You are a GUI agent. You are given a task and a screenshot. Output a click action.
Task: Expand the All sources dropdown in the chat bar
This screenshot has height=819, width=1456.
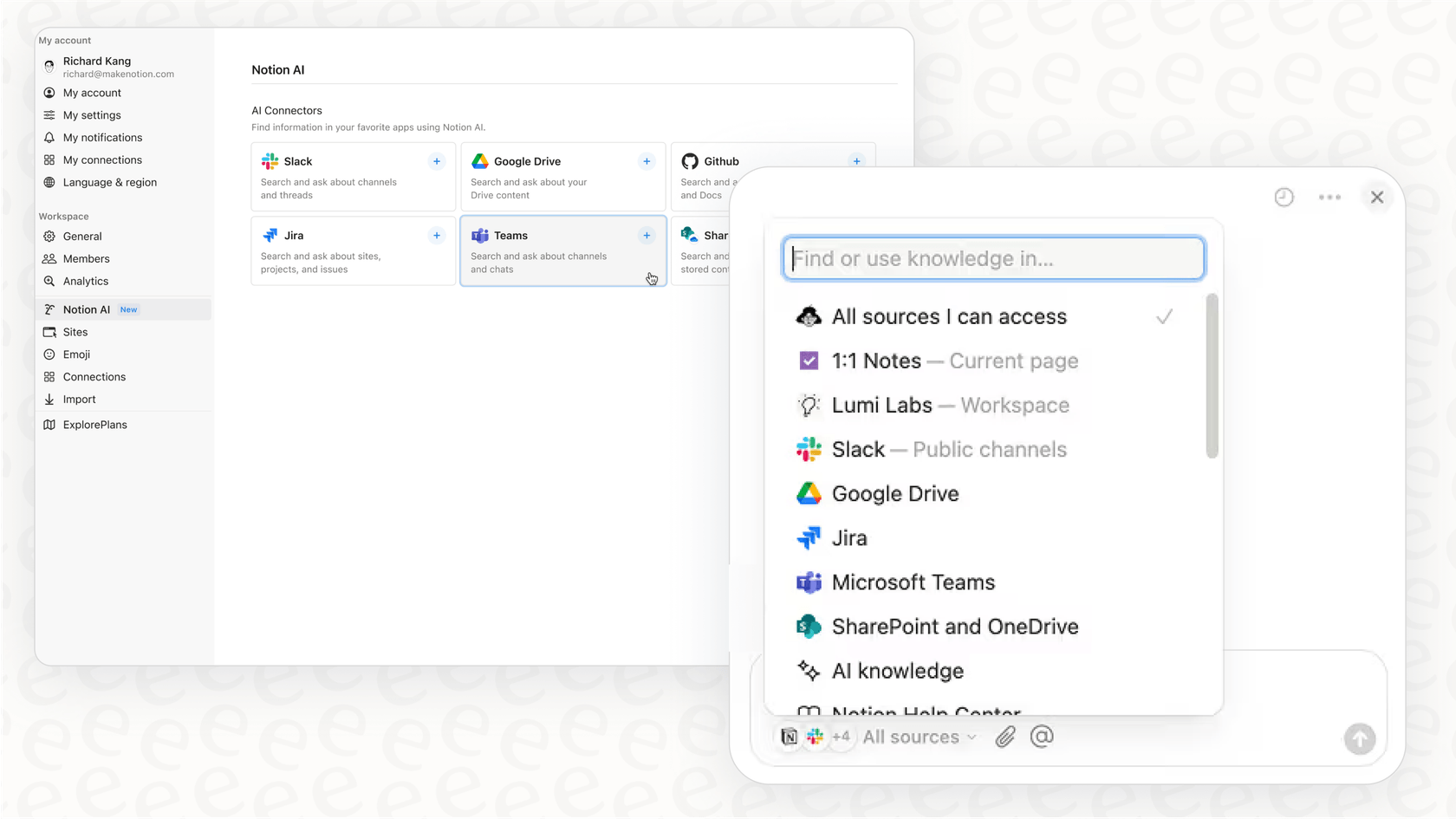tap(919, 737)
